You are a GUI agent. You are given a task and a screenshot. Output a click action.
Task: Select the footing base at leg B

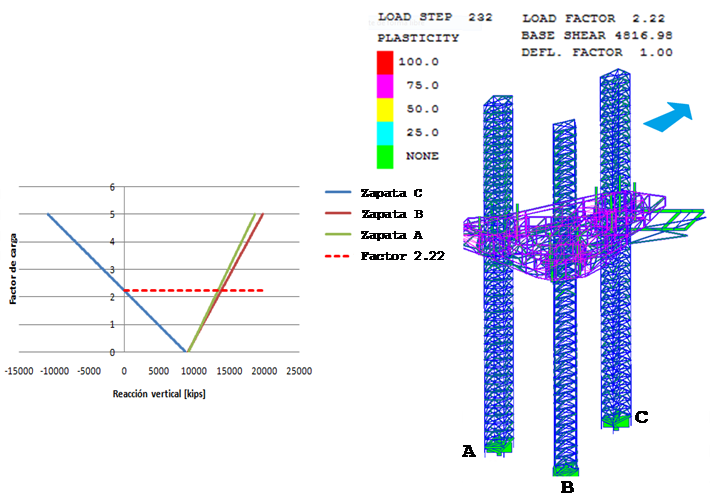[x=567, y=469]
